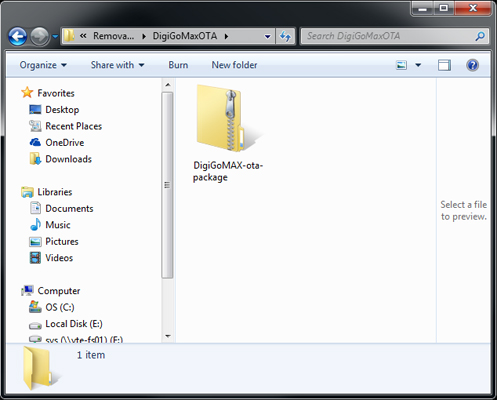Click the Music note icon
The image size is (497, 400).
(x=35, y=225)
